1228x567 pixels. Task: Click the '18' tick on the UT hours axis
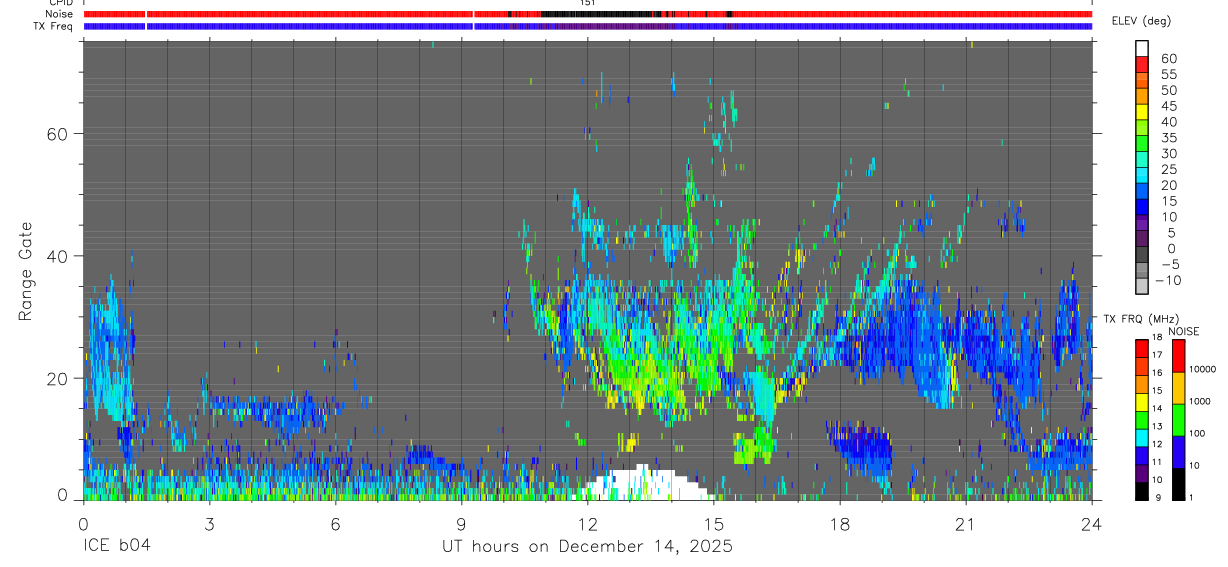(x=839, y=523)
